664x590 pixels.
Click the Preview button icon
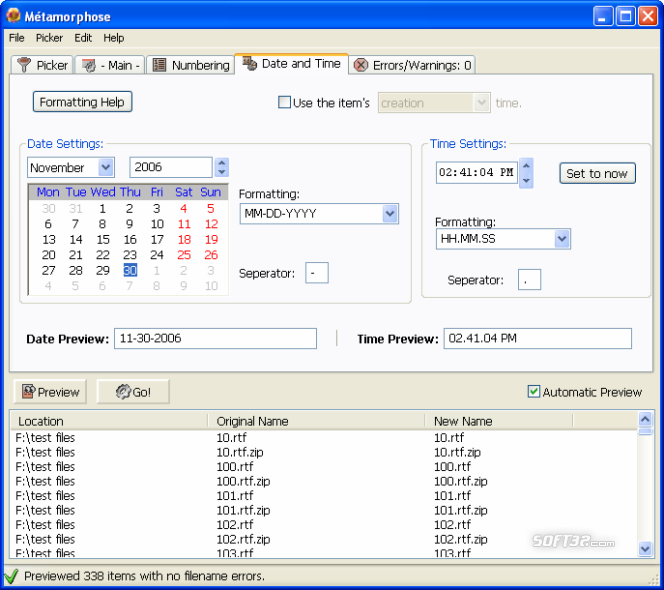point(28,392)
